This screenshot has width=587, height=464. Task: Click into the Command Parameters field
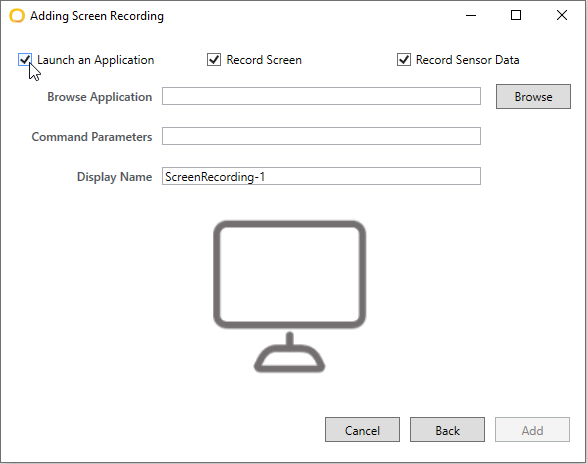[x=321, y=136]
